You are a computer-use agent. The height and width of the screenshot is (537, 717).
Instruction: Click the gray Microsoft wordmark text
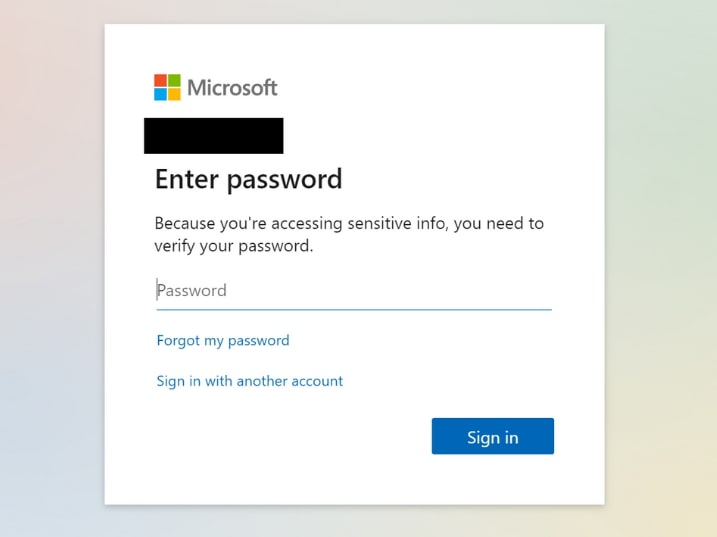232,87
